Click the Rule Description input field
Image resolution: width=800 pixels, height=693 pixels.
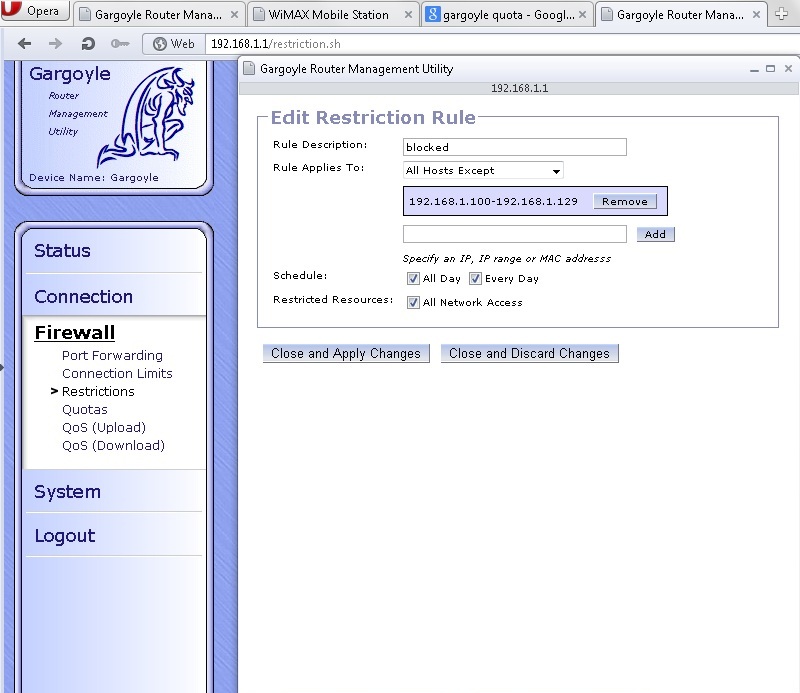[x=514, y=147]
